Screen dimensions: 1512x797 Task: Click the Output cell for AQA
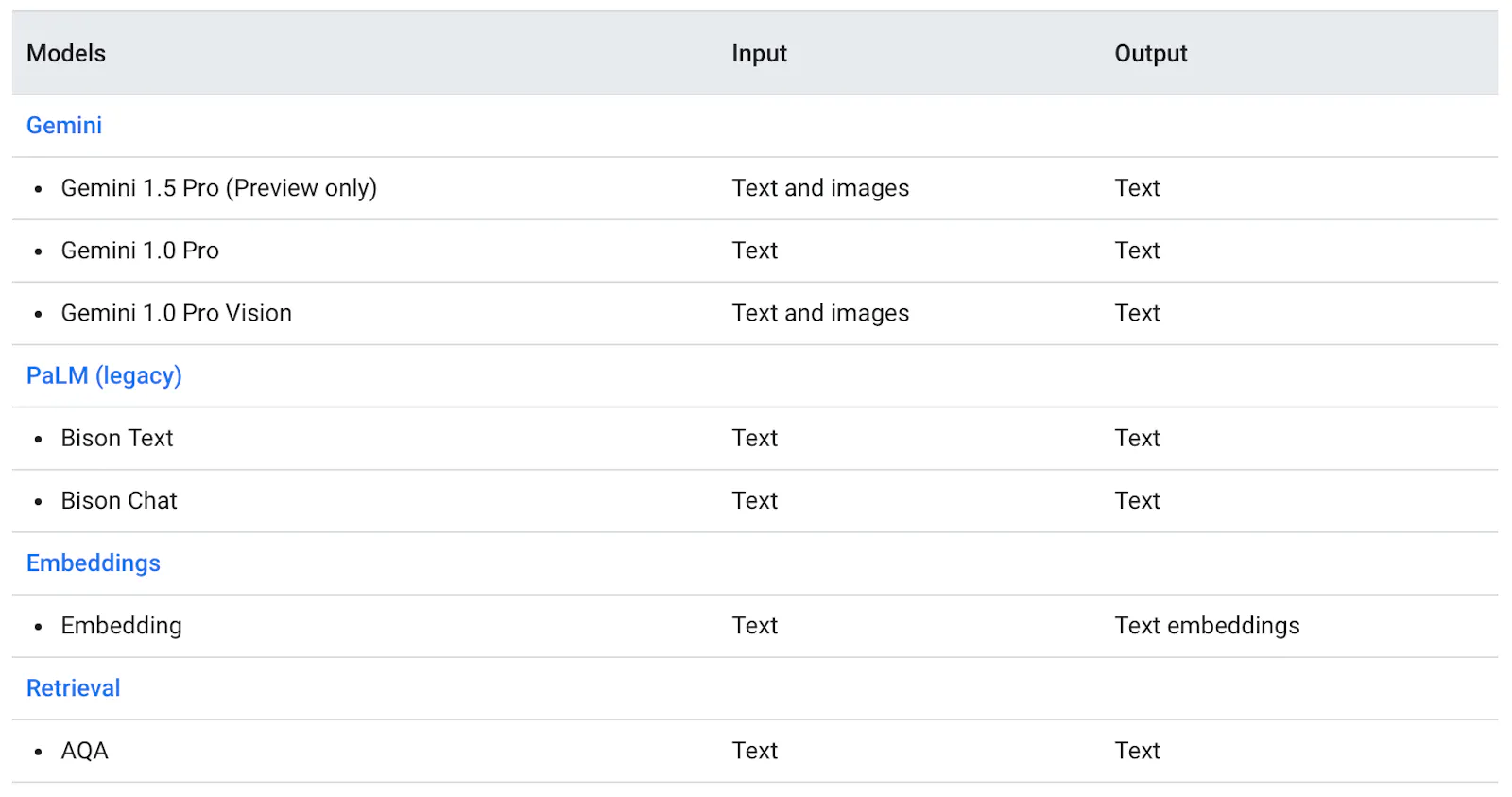(x=1137, y=751)
